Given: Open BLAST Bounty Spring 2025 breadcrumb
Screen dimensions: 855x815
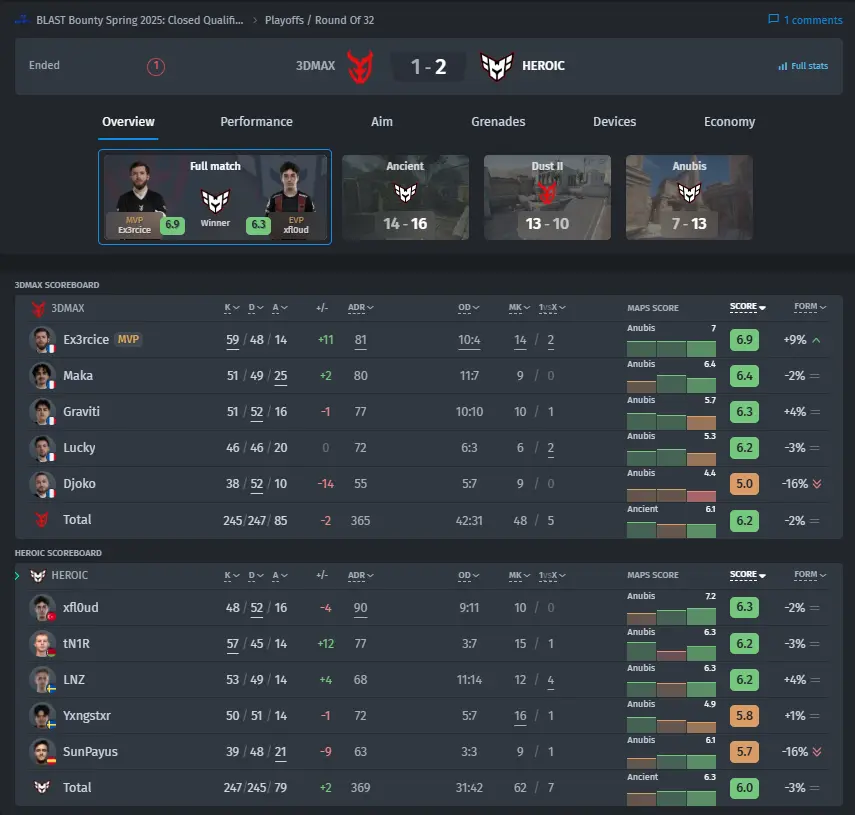Looking at the screenshot, I should (140, 20).
